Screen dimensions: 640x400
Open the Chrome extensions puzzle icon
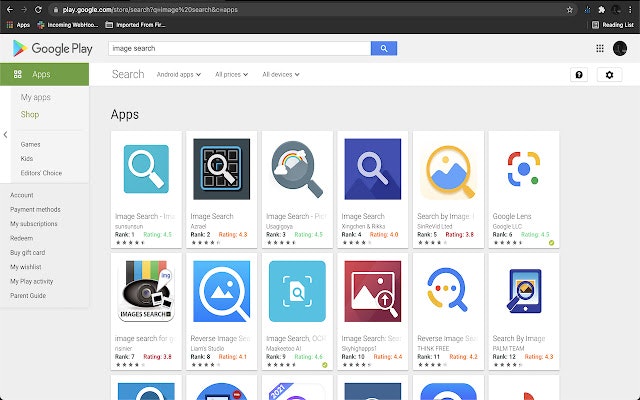click(602, 10)
